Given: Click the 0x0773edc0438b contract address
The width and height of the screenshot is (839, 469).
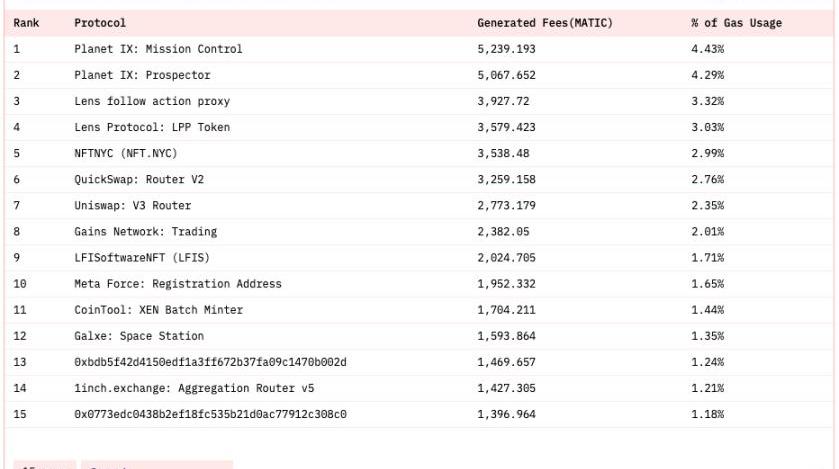Looking at the screenshot, I should (210, 413).
